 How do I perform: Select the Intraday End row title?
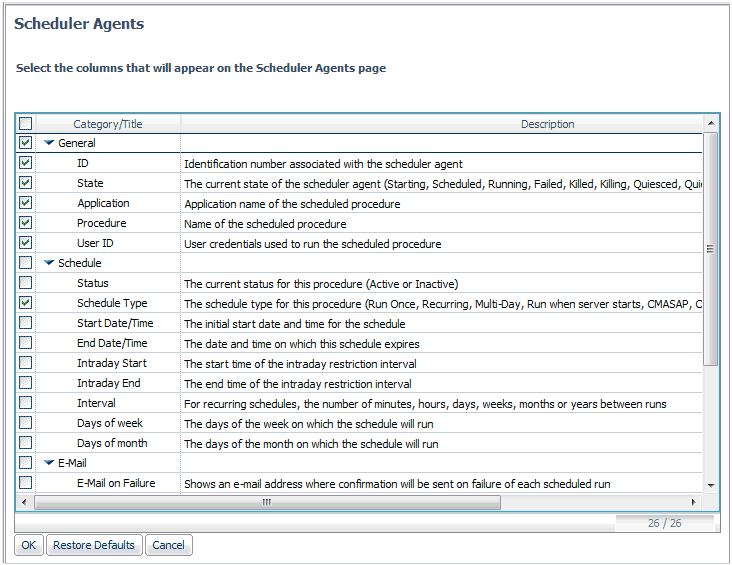click(x=108, y=383)
